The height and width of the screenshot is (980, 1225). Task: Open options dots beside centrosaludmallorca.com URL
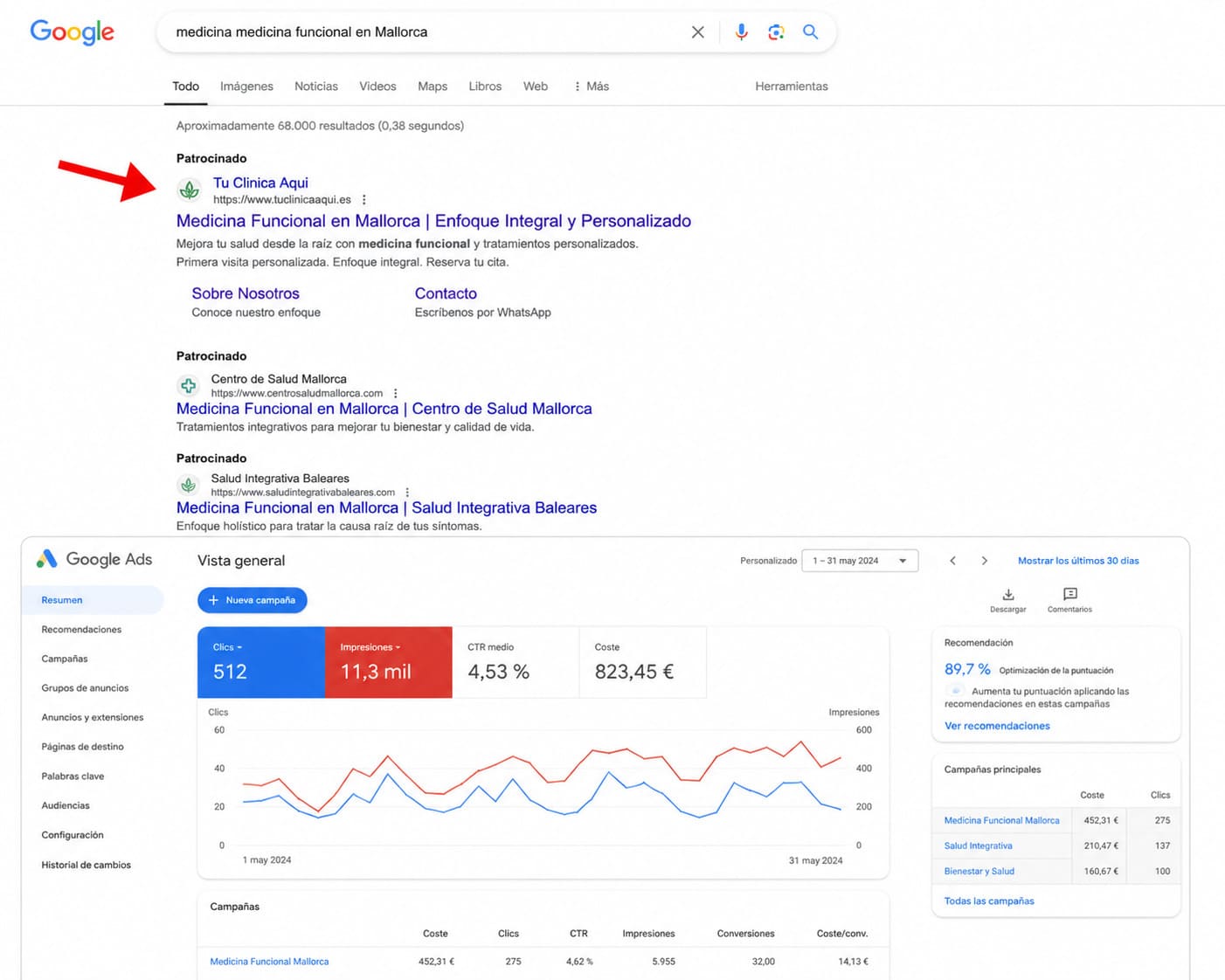click(396, 394)
